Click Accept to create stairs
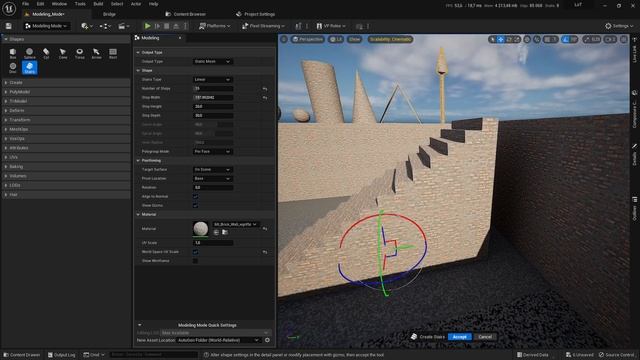 click(x=459, y=337)
